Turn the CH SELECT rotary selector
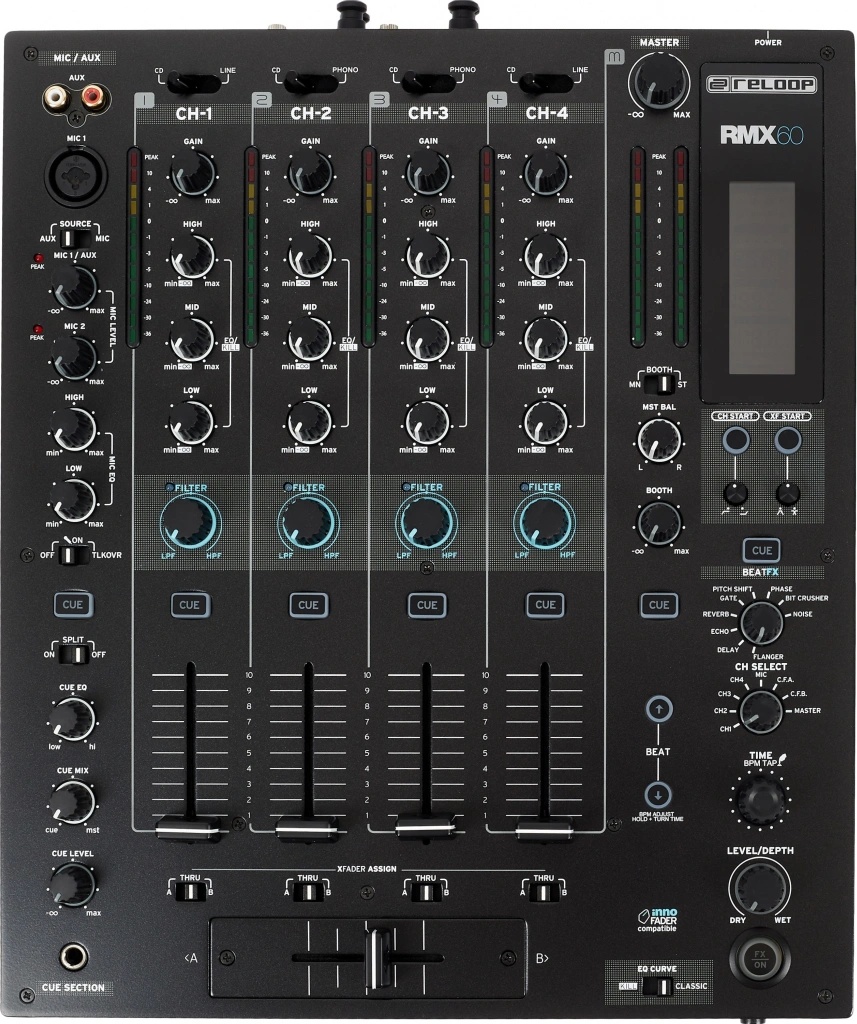 [761, 712]
